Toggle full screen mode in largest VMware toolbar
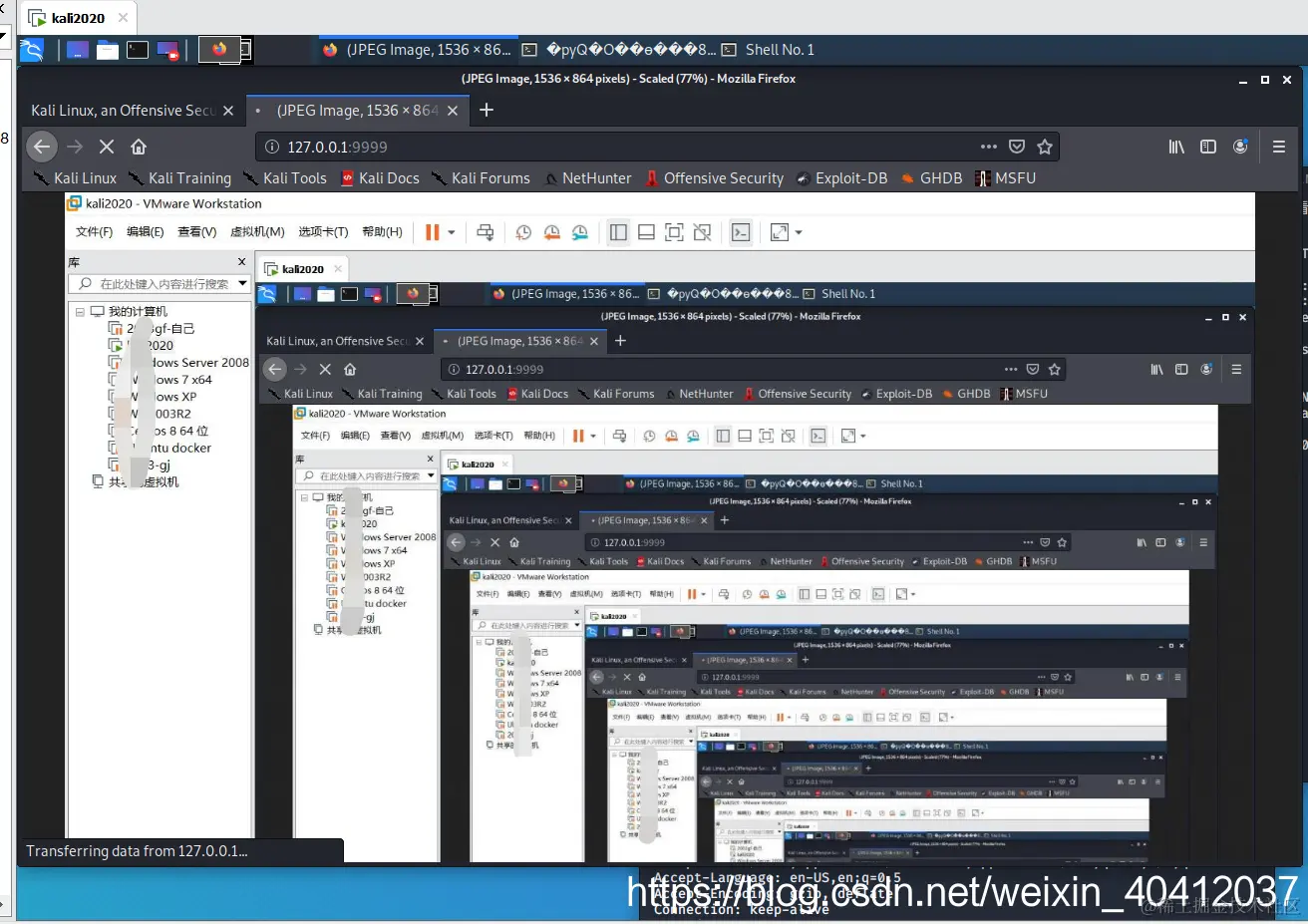 click(674, 232)
